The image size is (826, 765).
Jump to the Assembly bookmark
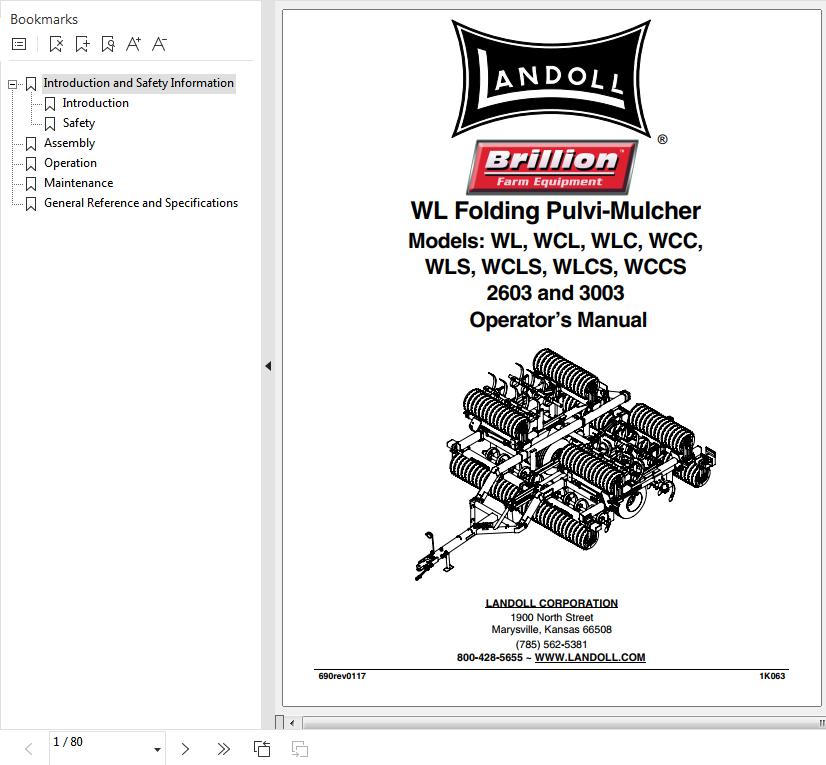pyautogui.click(x=70, y=143)
